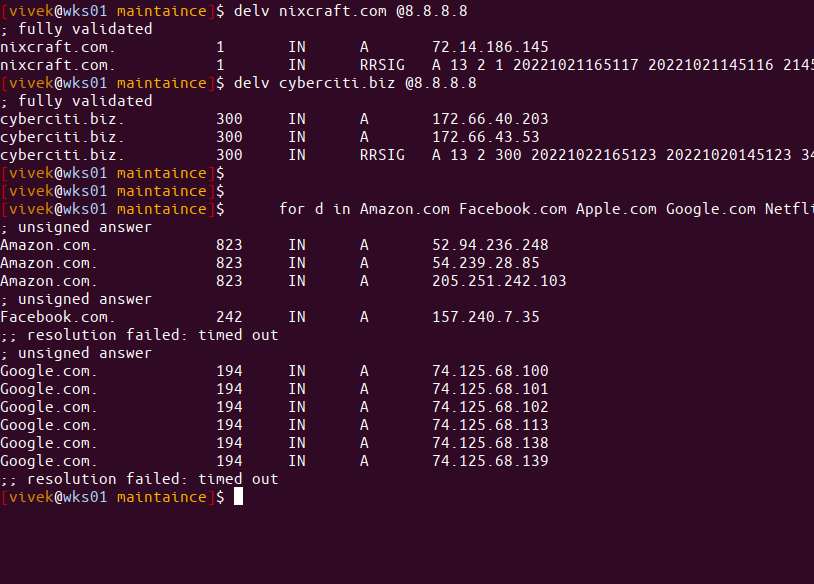The height and width of the screenshot is (584, 814).
Task: Click the command 'delv nixcraft.com @8.8.8.8'
Action: (351, 11)
